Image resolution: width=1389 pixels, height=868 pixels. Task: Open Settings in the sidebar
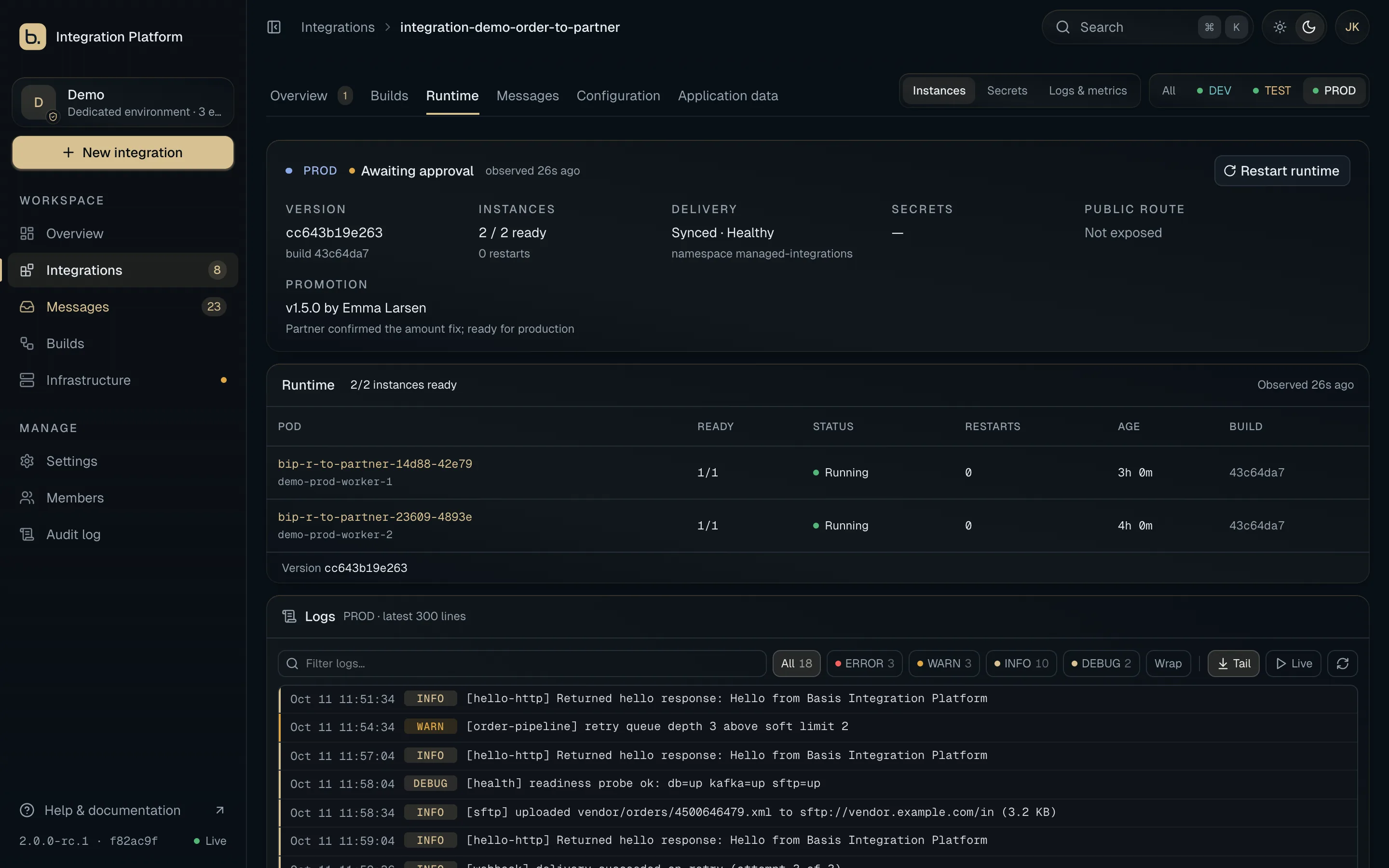coord(123,461)
